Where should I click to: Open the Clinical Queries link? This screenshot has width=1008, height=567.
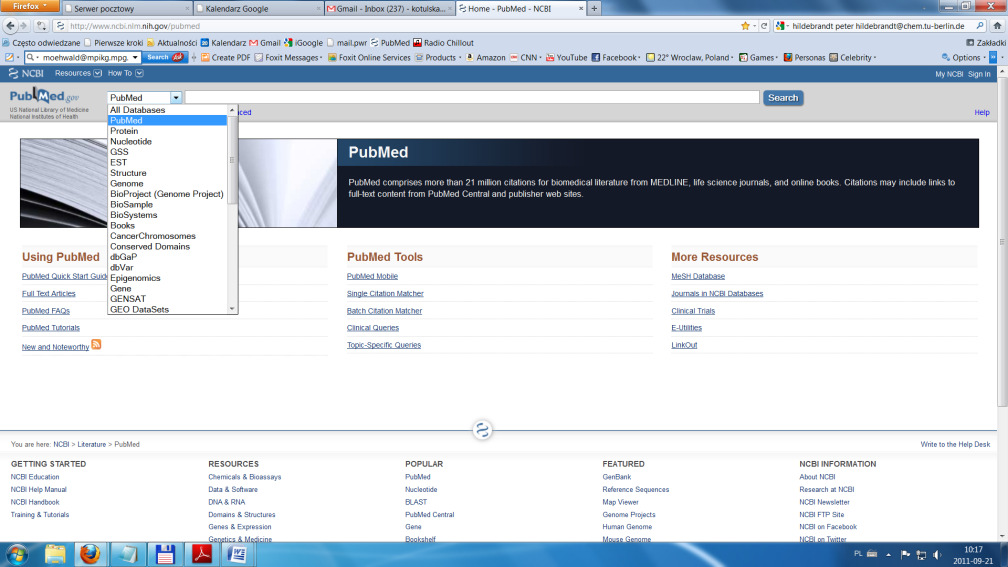(373, 327)
